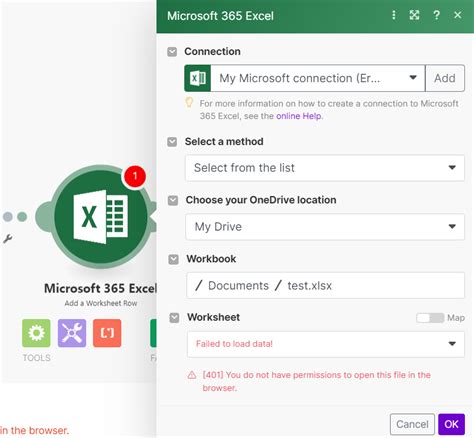Image resolution: width=474 pixels, height=438 pixels.
Task: Open the Select from the list dropdown
Action: (x=325, y=168)
